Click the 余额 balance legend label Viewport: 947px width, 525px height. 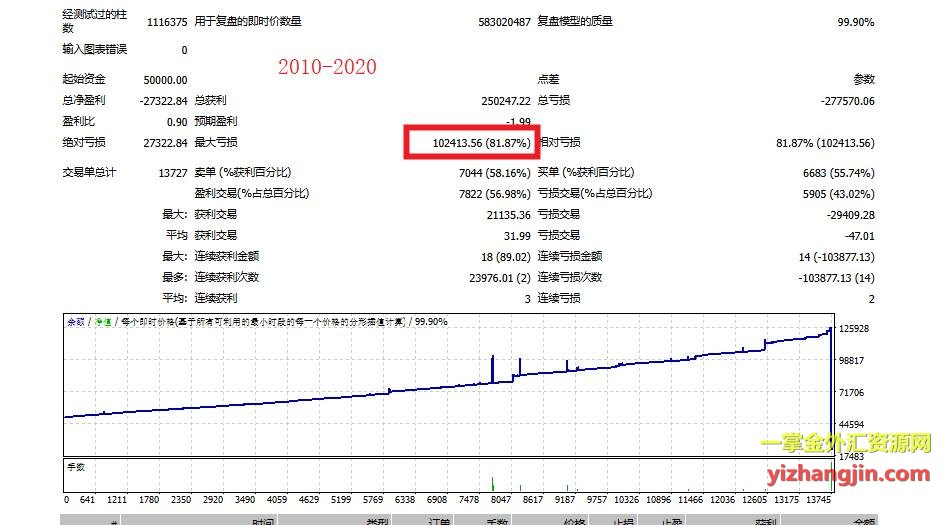(x=75, y=322)
